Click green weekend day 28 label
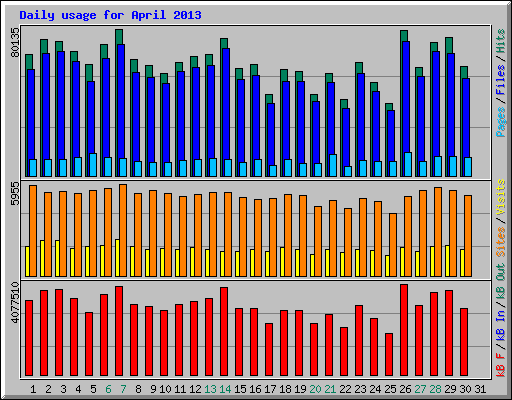 tap(435, 389)
